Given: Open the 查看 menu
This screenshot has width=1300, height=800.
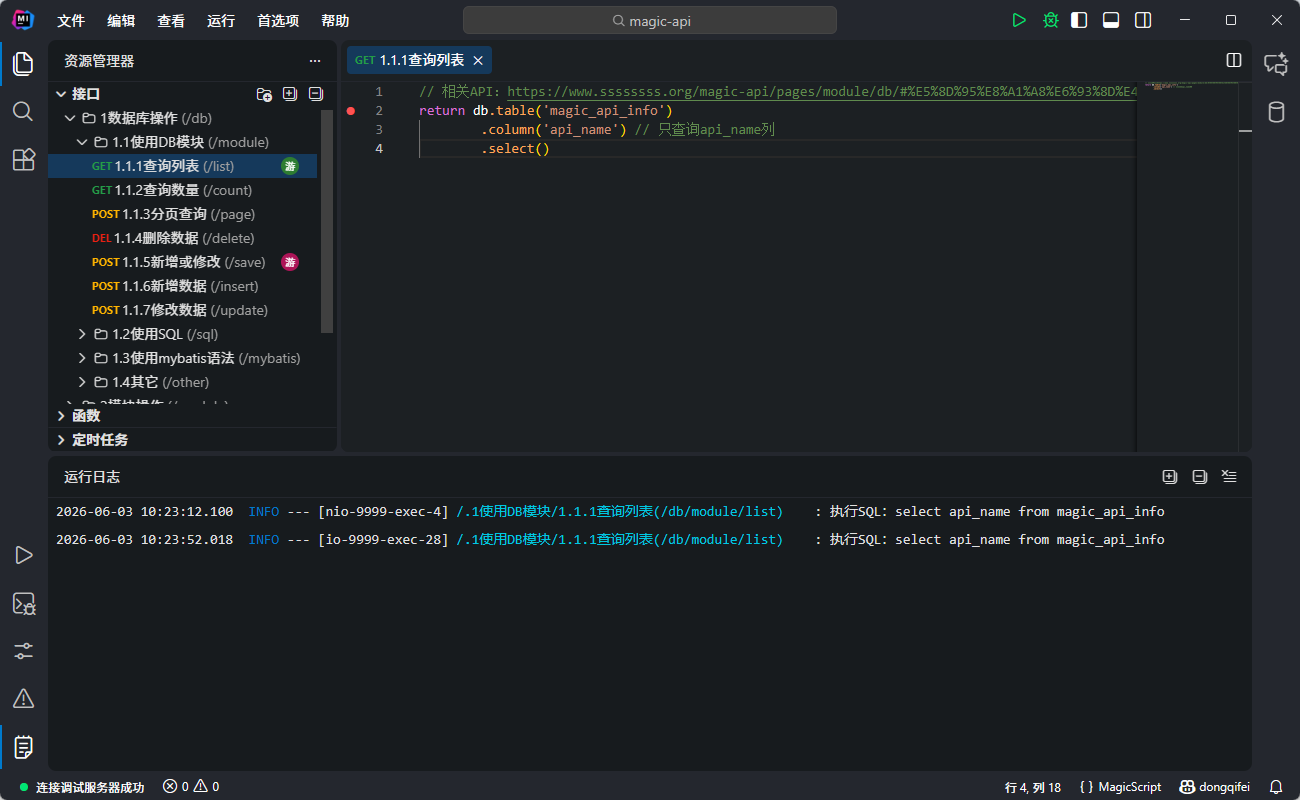Looking at the screenshot, I should 171,21.
